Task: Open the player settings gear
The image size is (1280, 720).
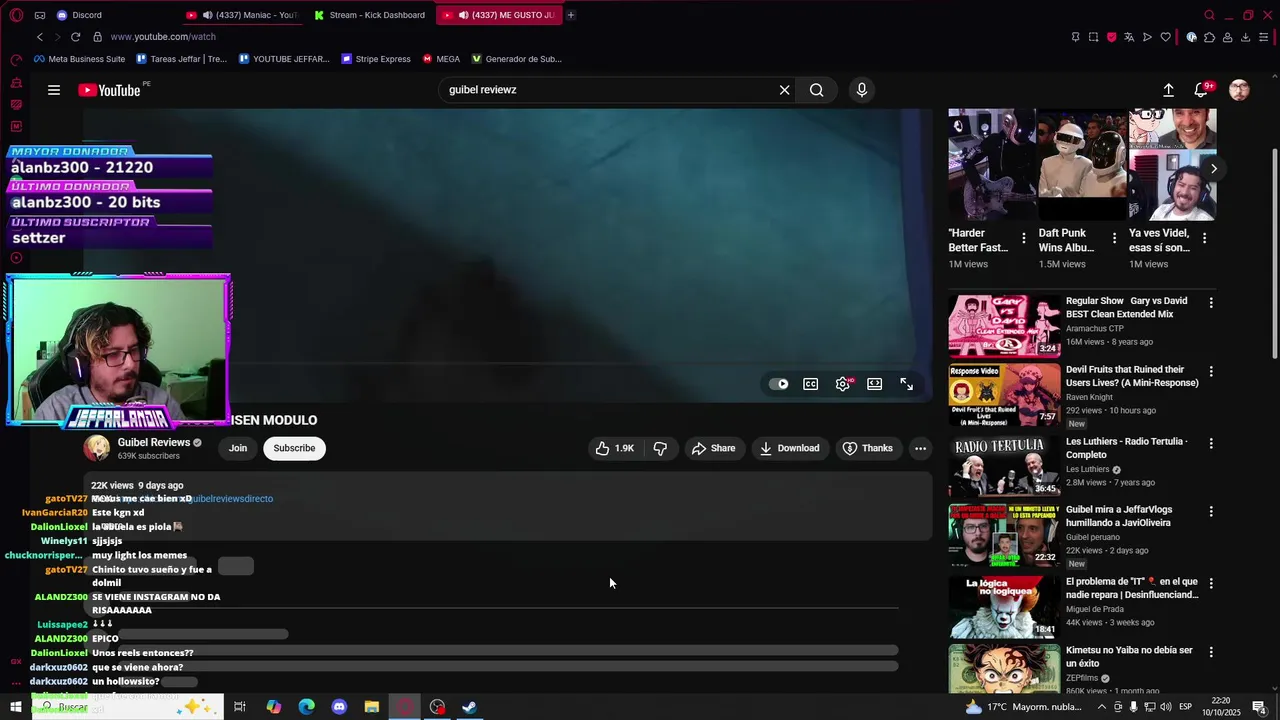Action: (x=843, y=384)
